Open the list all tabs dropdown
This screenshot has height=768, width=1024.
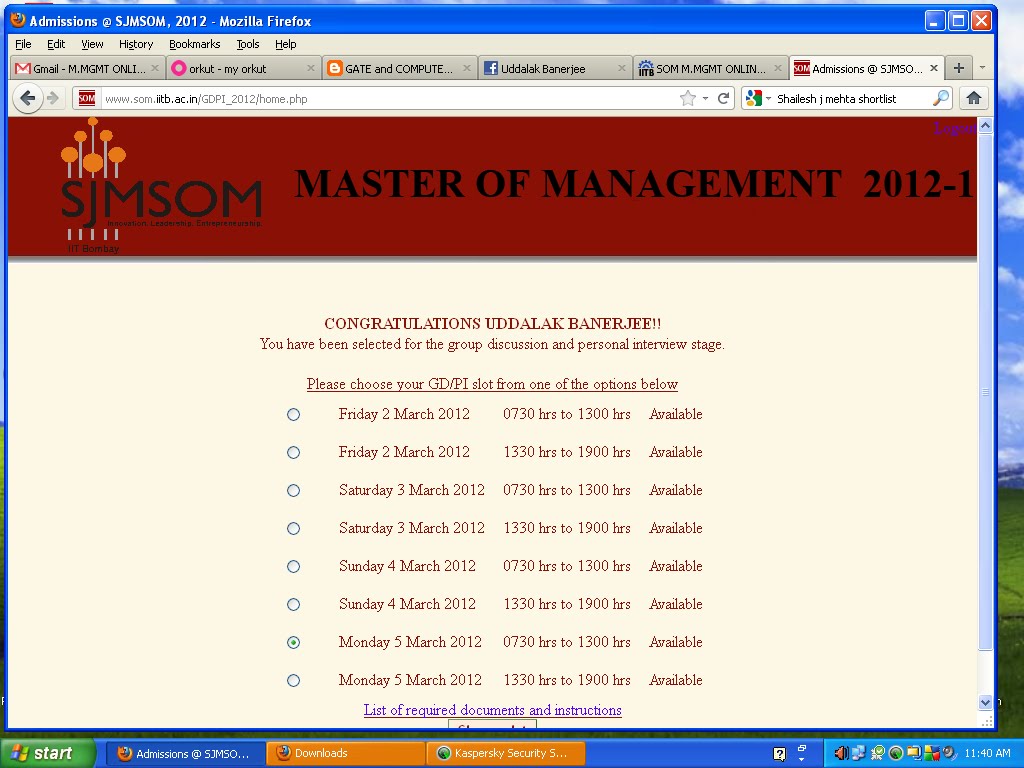click(x=982, y=68)
